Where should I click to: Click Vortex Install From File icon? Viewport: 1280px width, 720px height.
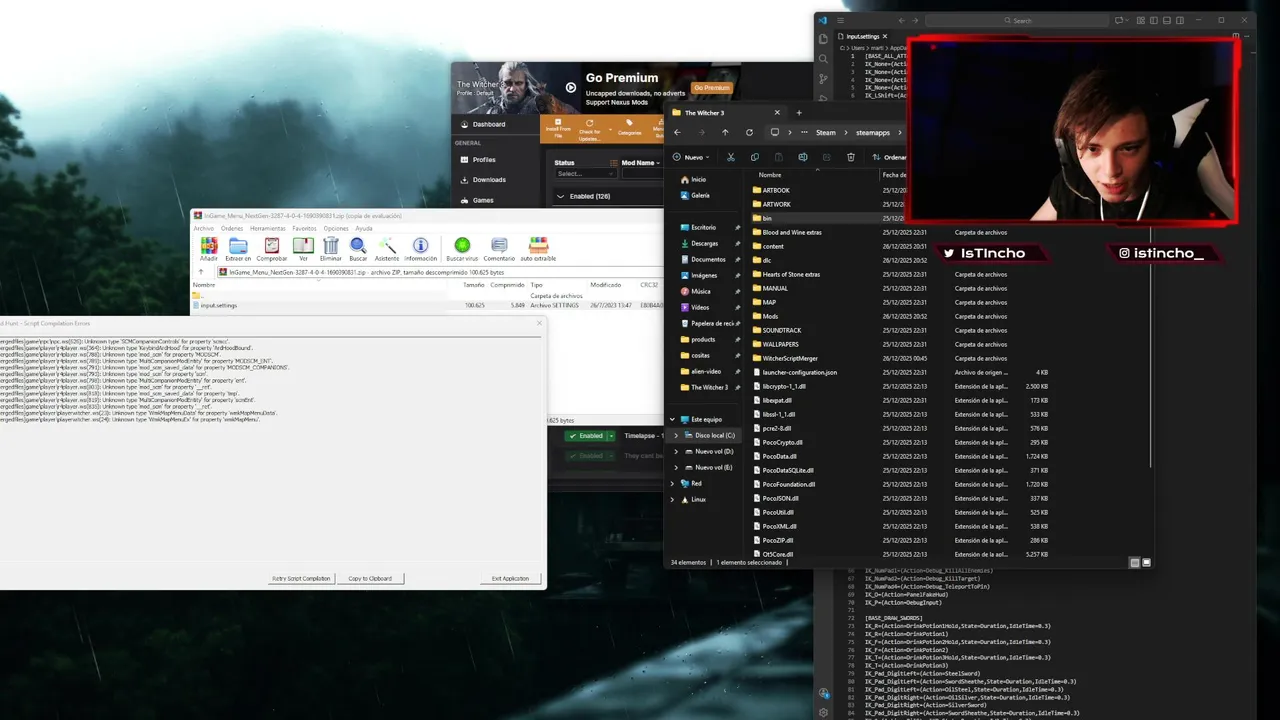pos(558,128)
